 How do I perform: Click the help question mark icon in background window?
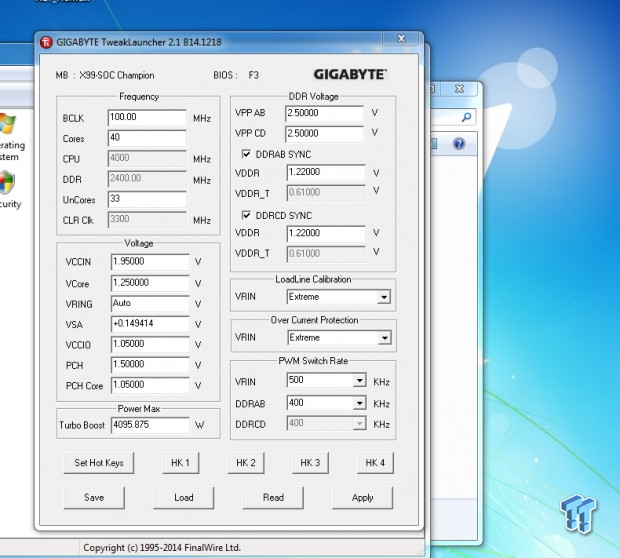459,143
